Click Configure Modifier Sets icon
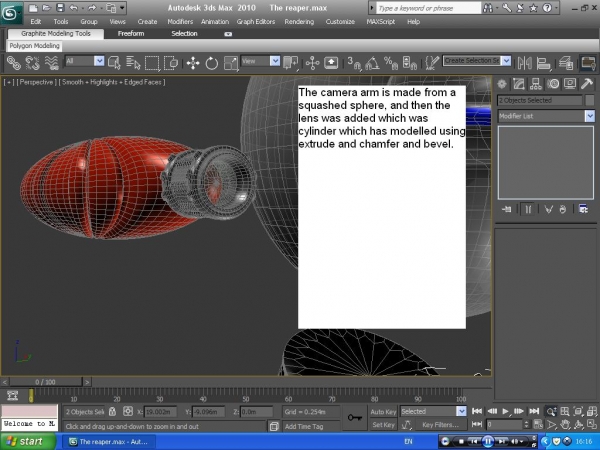 (x=583, y=209)
